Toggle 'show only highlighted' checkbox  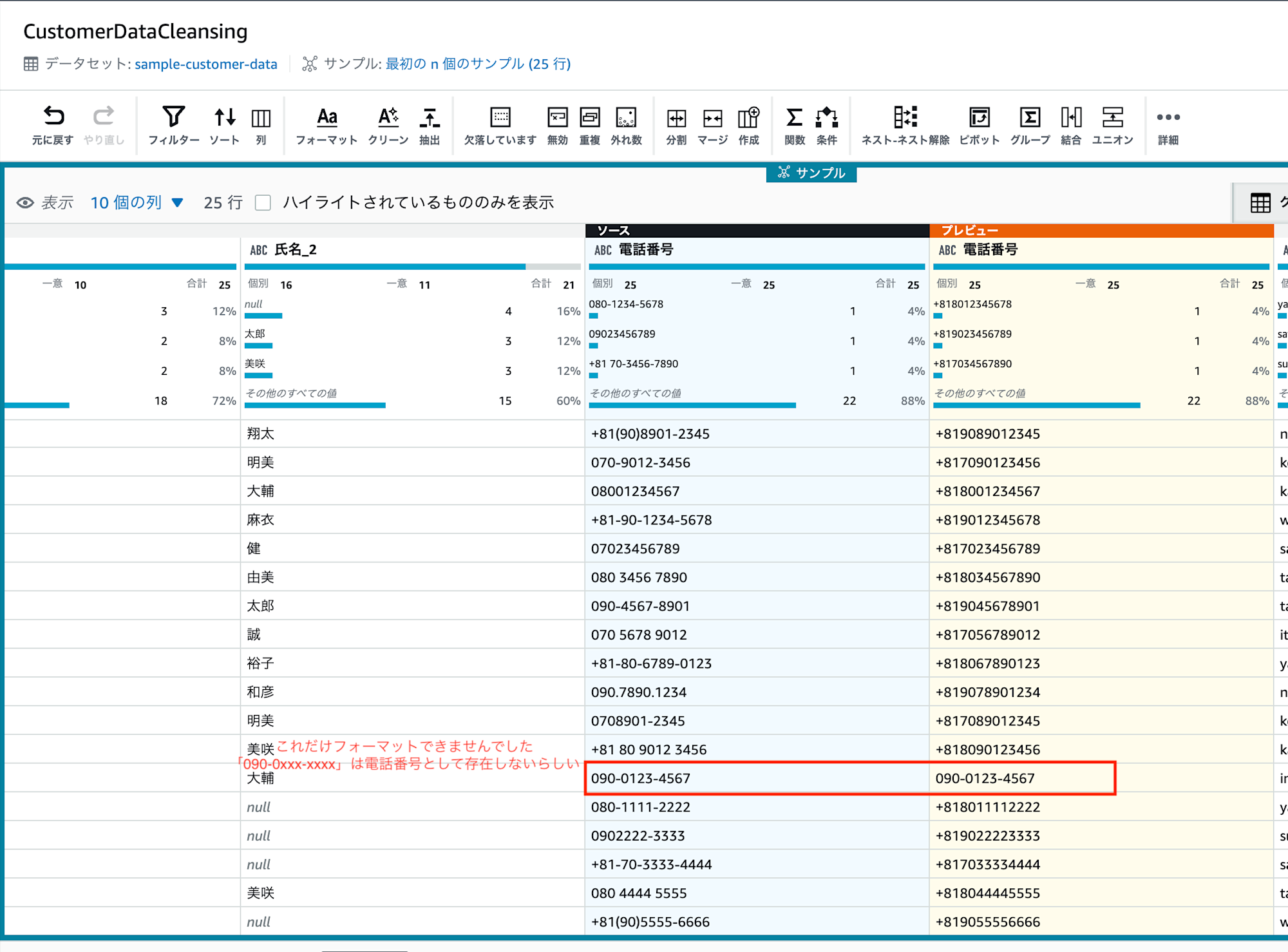coord(263,203)
